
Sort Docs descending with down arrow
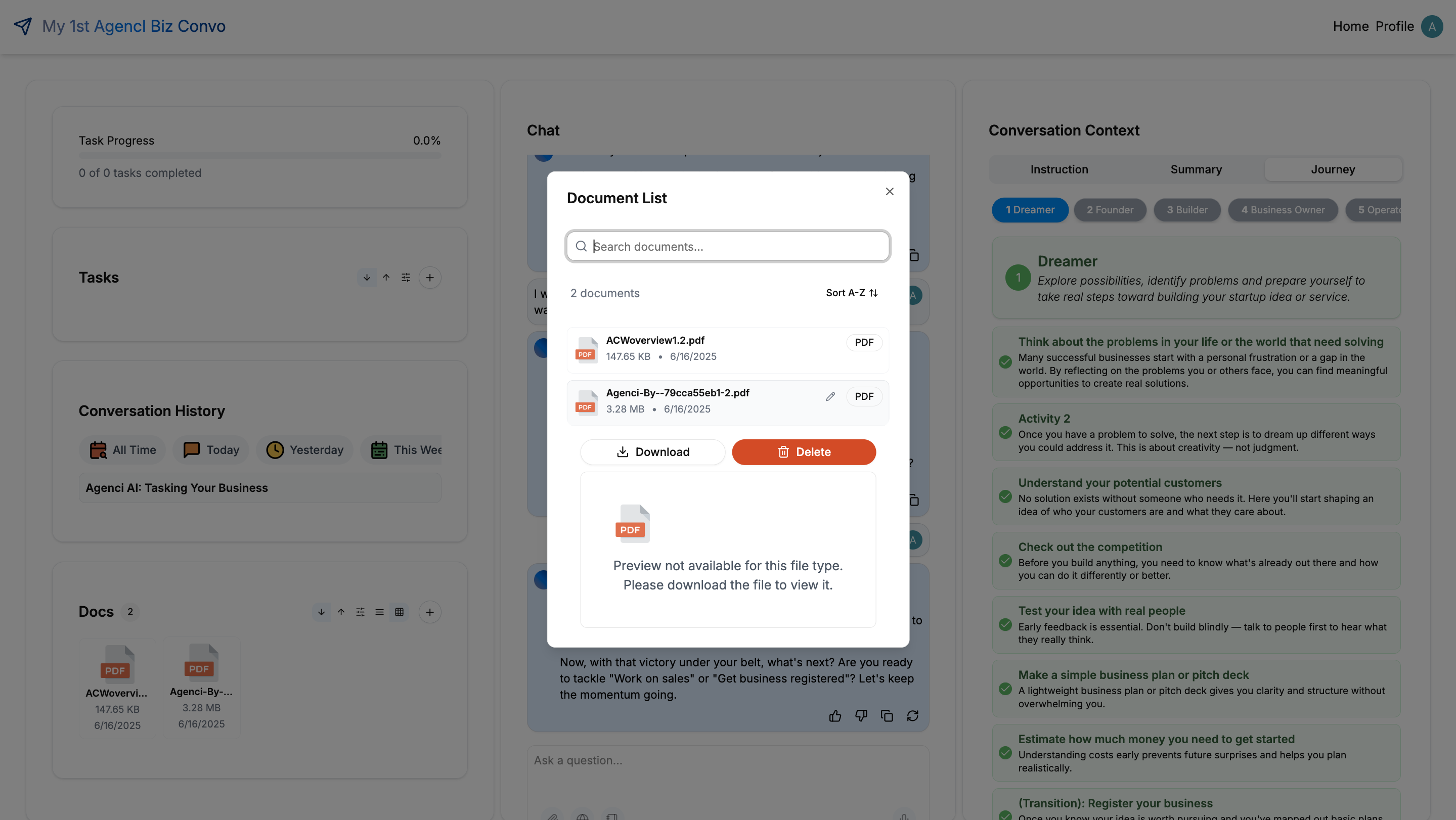click(321, 612)
